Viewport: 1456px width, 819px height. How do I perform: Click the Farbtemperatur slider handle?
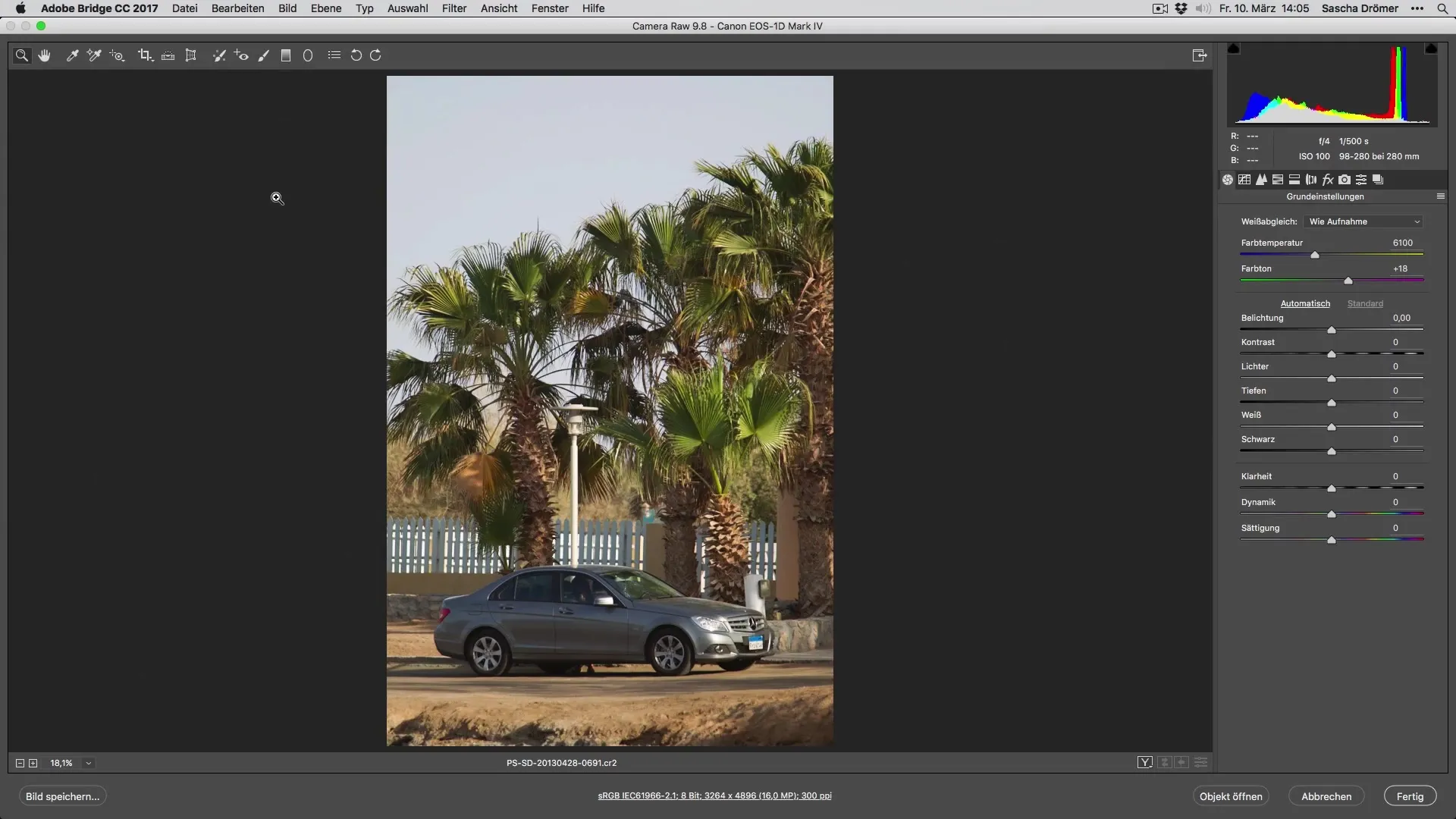1315,256
